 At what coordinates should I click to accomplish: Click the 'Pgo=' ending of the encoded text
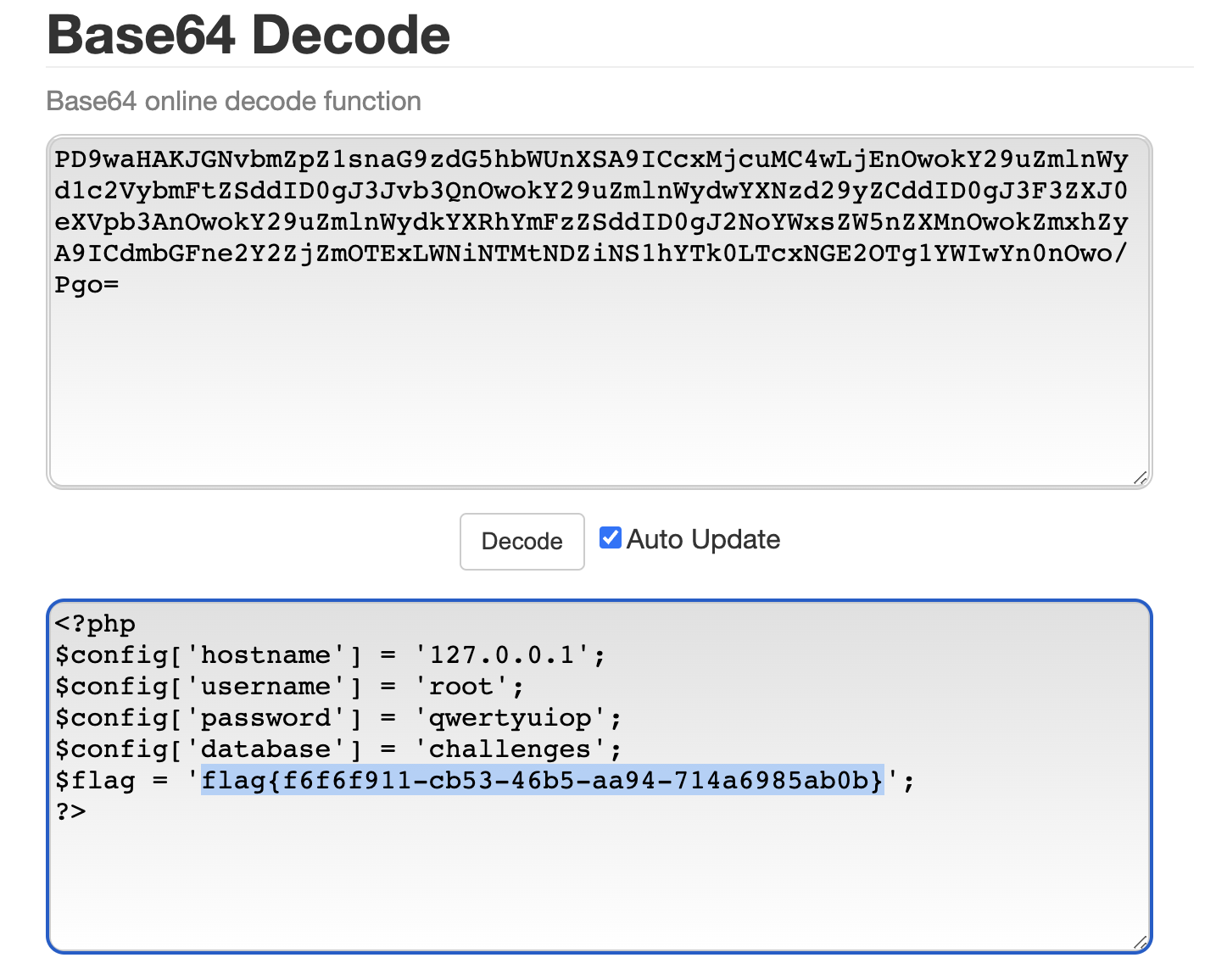87,285
